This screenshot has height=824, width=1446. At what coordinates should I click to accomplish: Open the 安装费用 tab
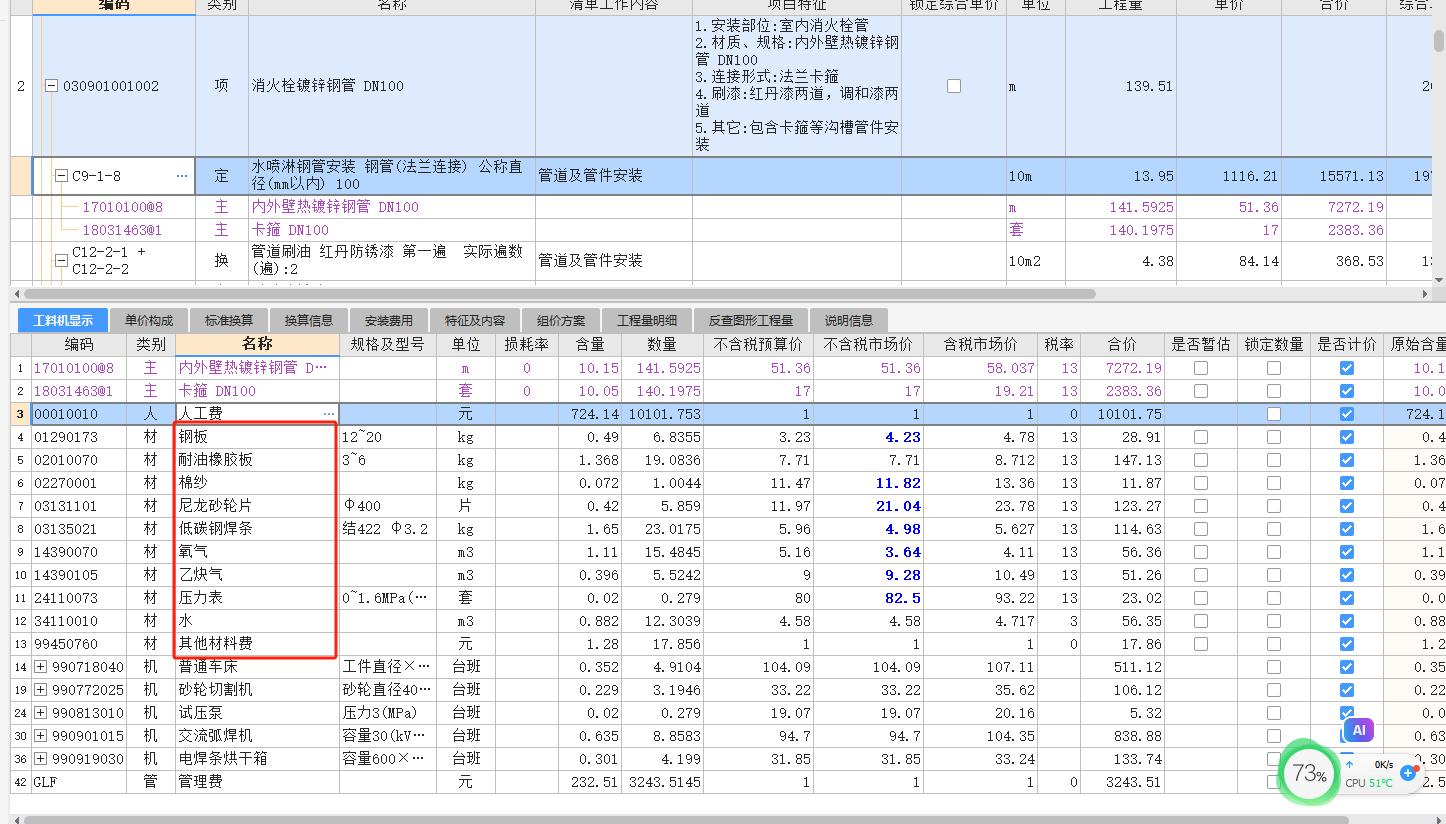(389, 321)
